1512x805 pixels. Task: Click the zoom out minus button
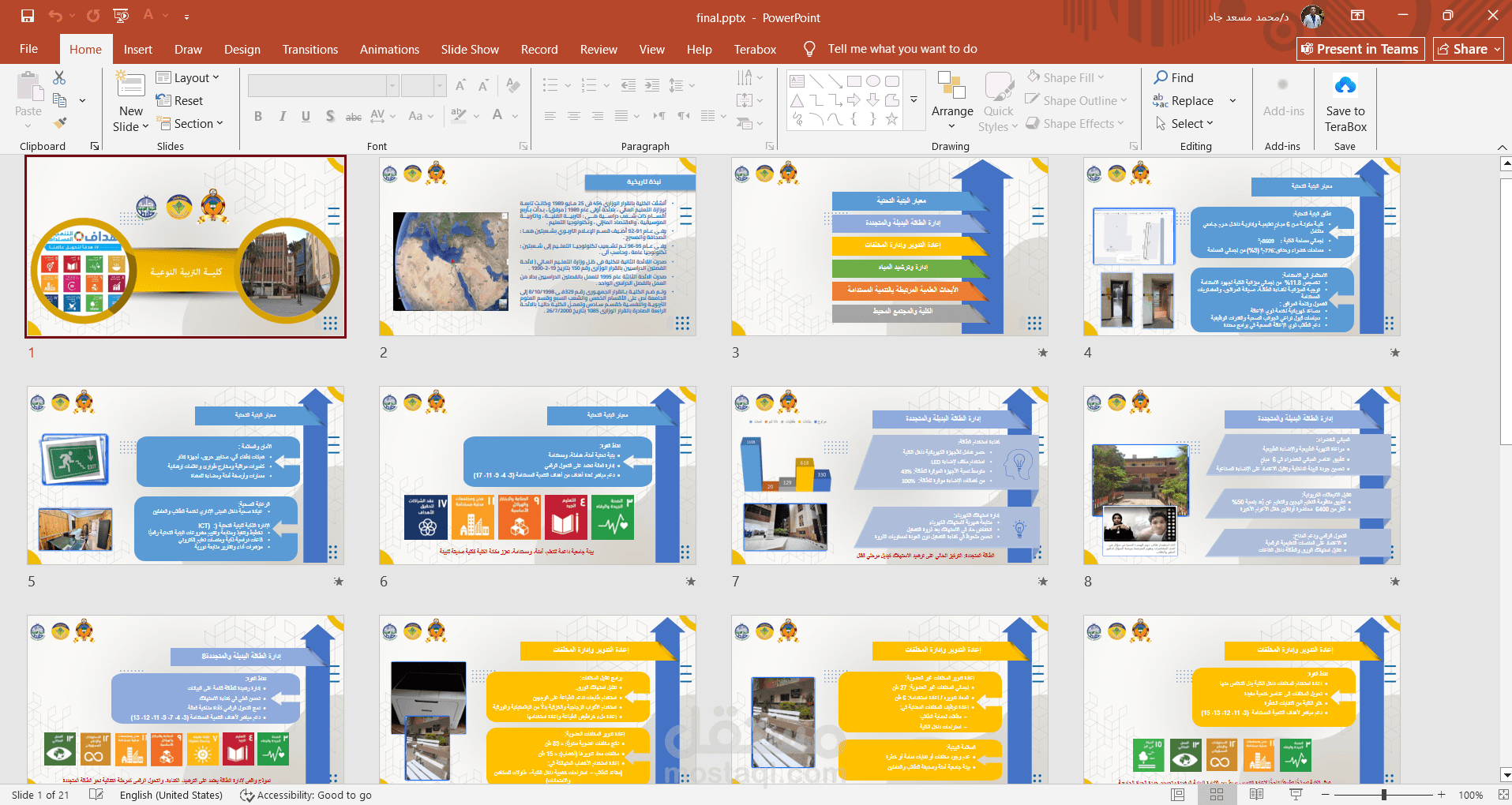click(1326, 795)
